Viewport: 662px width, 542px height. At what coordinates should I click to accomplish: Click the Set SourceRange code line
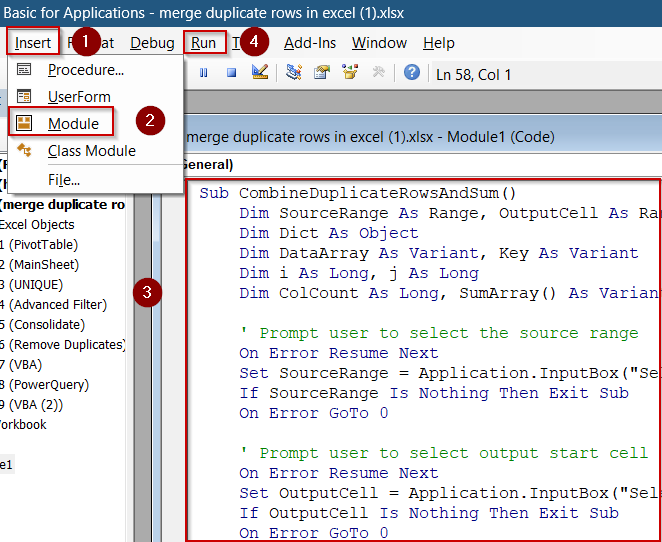click(x=449, y=373)
